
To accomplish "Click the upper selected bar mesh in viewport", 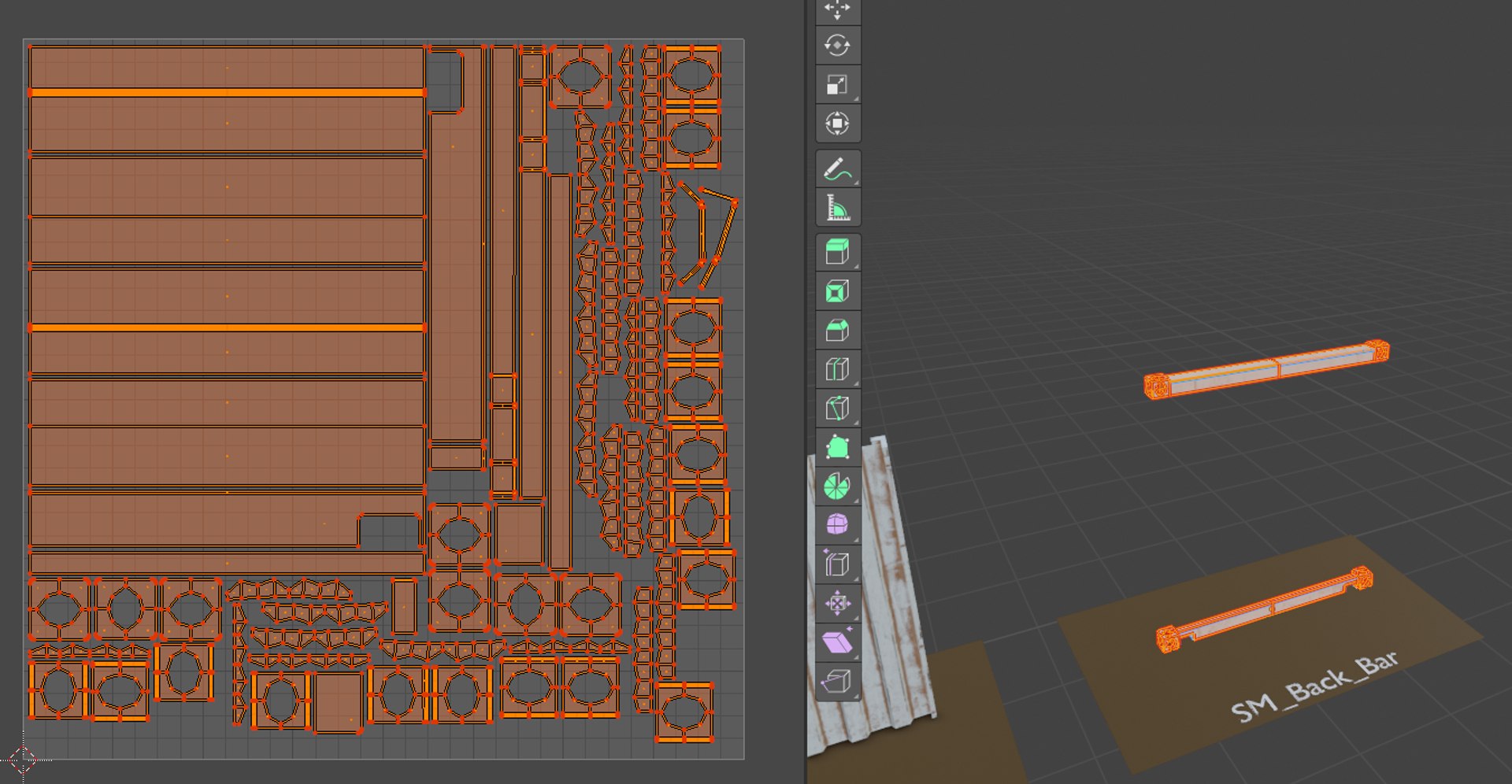I will pyautogui.click(x=1266, y=368).
